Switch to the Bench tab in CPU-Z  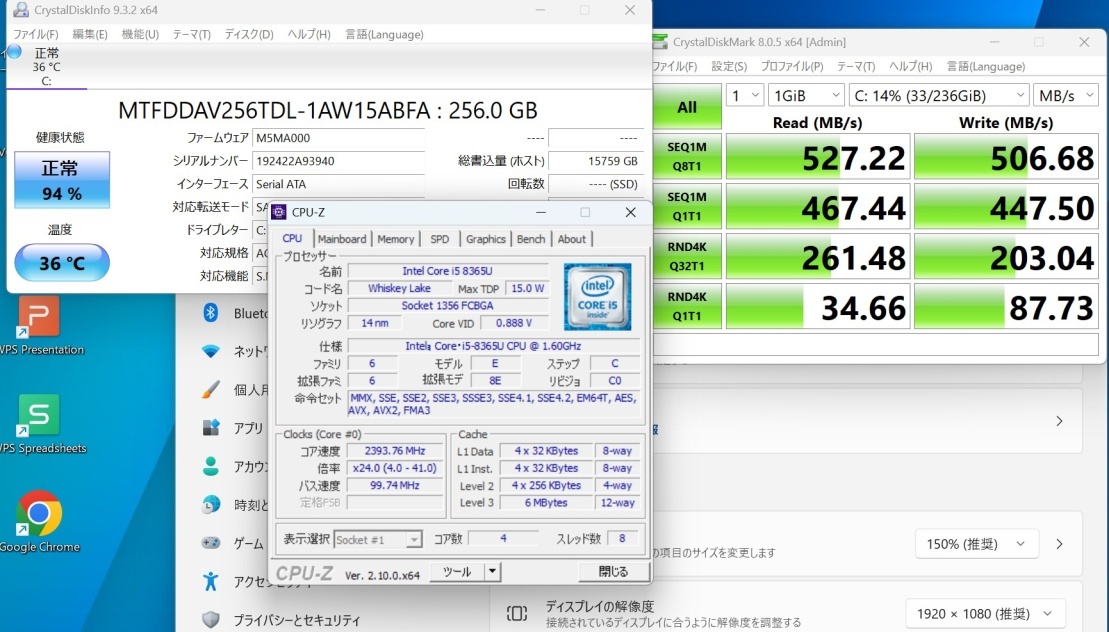530,239
